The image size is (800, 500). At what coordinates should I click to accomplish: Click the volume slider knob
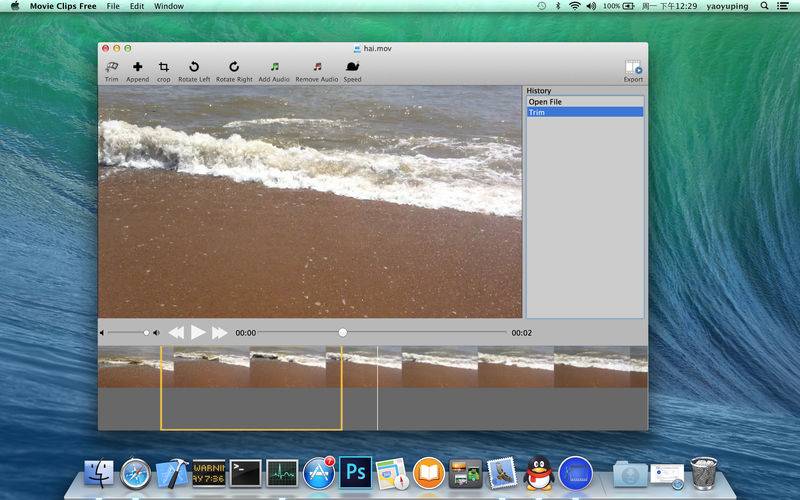(x=146, y=333)
